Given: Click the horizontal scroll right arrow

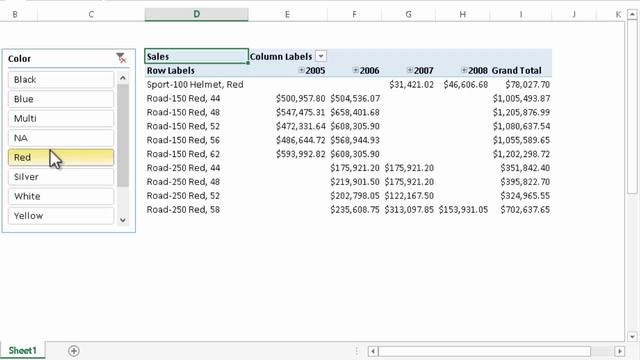Looking at the screenshot, I should click(x=620, y=351).
